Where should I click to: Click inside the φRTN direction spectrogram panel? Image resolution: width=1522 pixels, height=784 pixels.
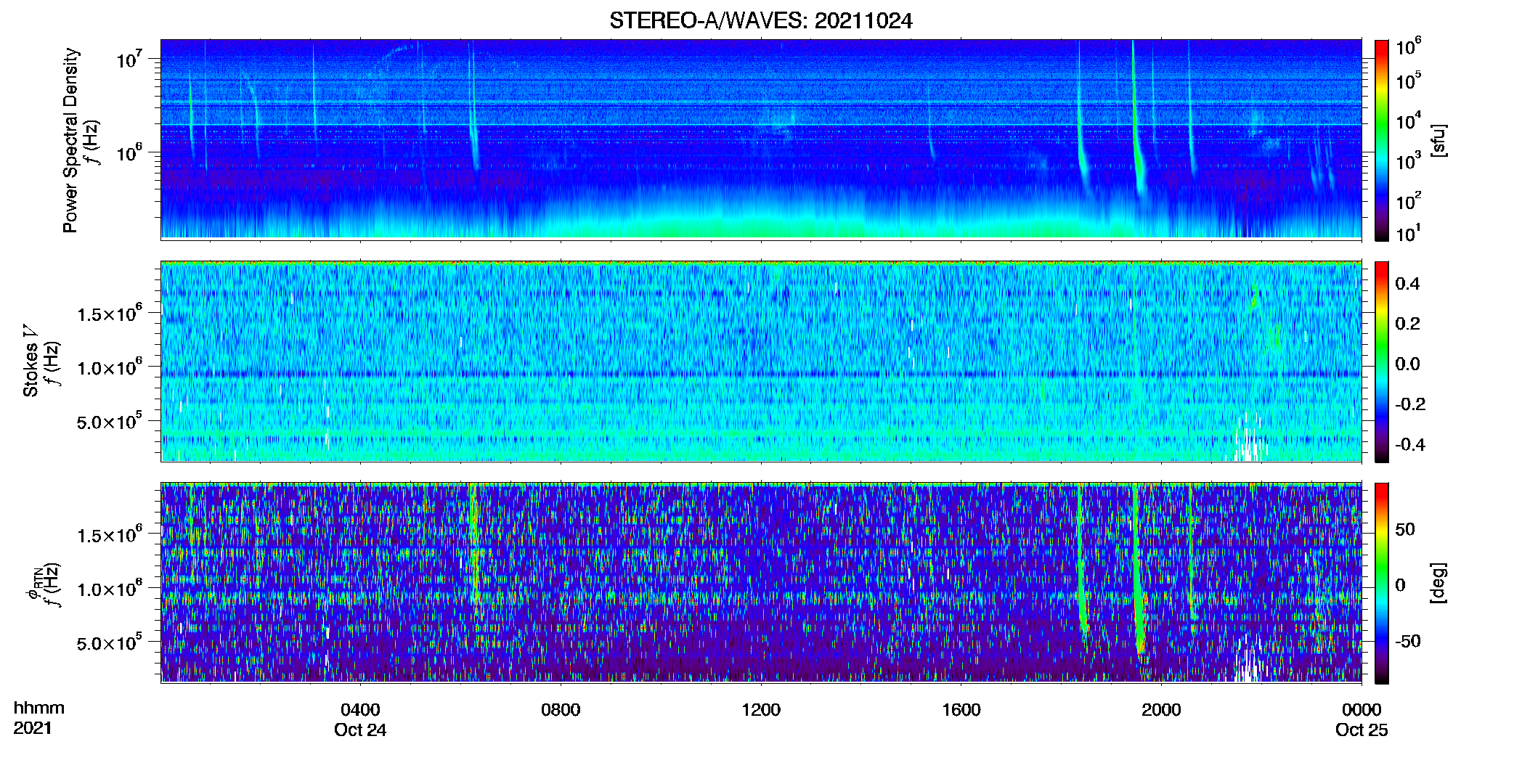click(761, 582)
